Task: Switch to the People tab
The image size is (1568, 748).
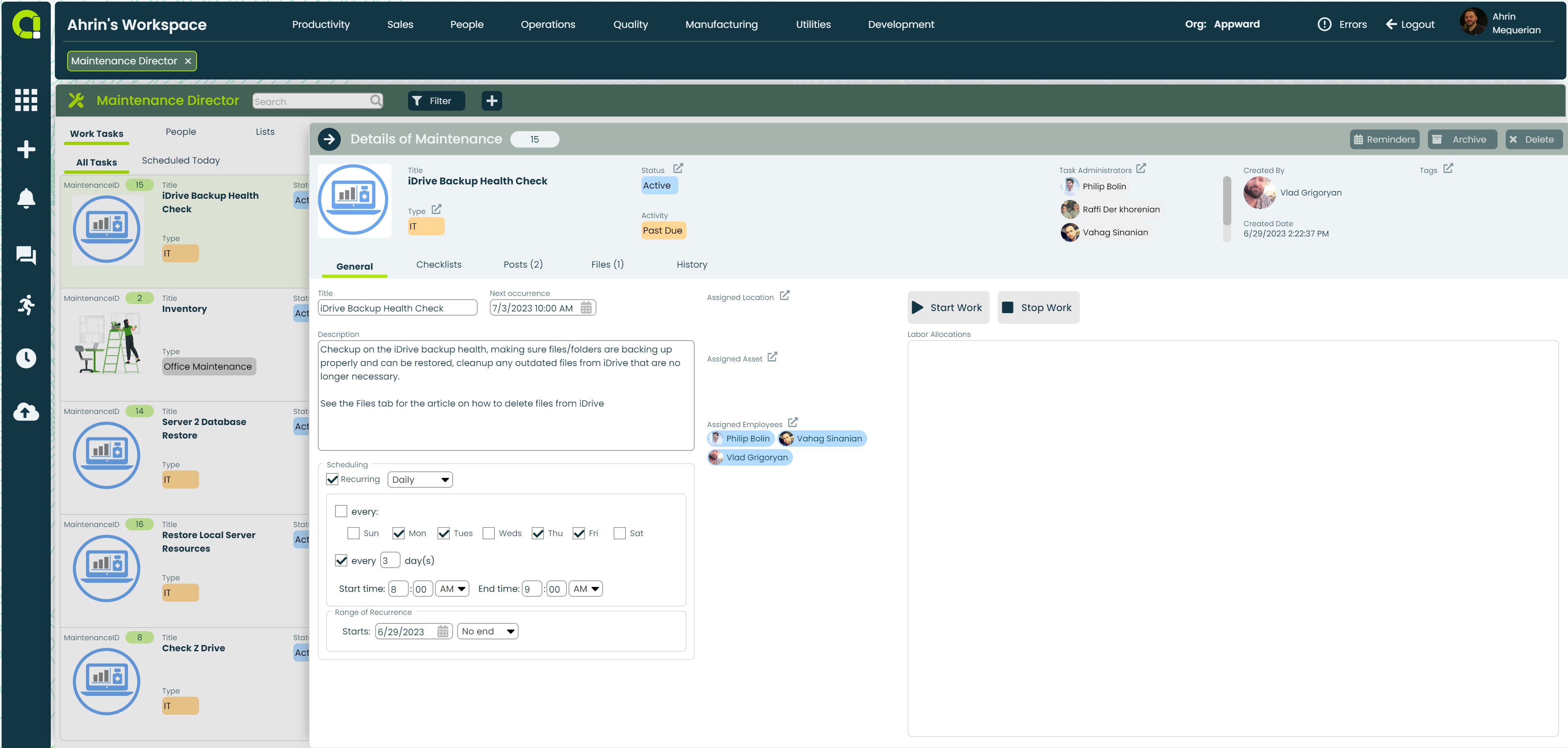Action: tap(181, 132)
